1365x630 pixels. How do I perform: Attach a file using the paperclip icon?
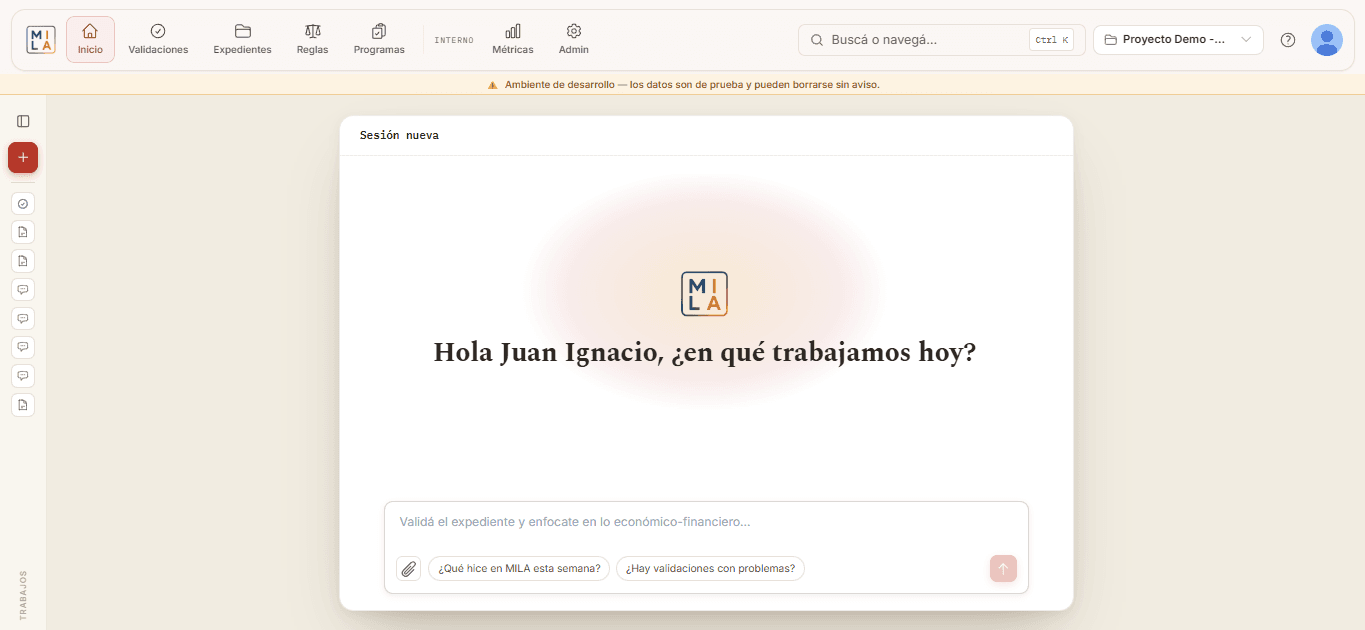(x=408, y=568)
